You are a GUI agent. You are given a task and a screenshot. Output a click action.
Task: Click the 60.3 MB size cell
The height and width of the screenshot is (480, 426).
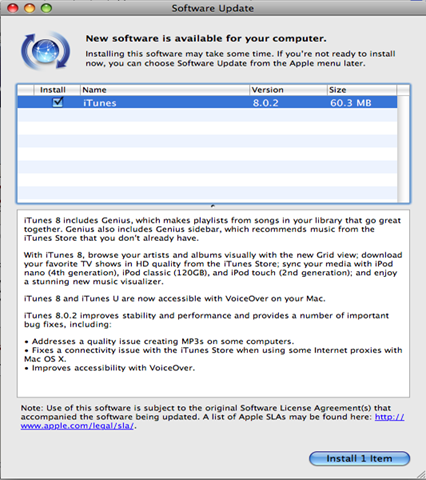point(351,103)
